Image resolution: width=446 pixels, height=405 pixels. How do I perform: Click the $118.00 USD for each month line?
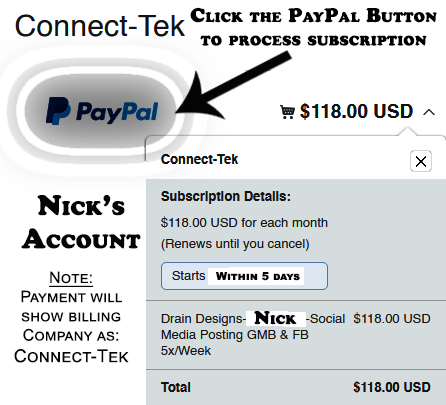pyautogui.click(x=244, y=223)
